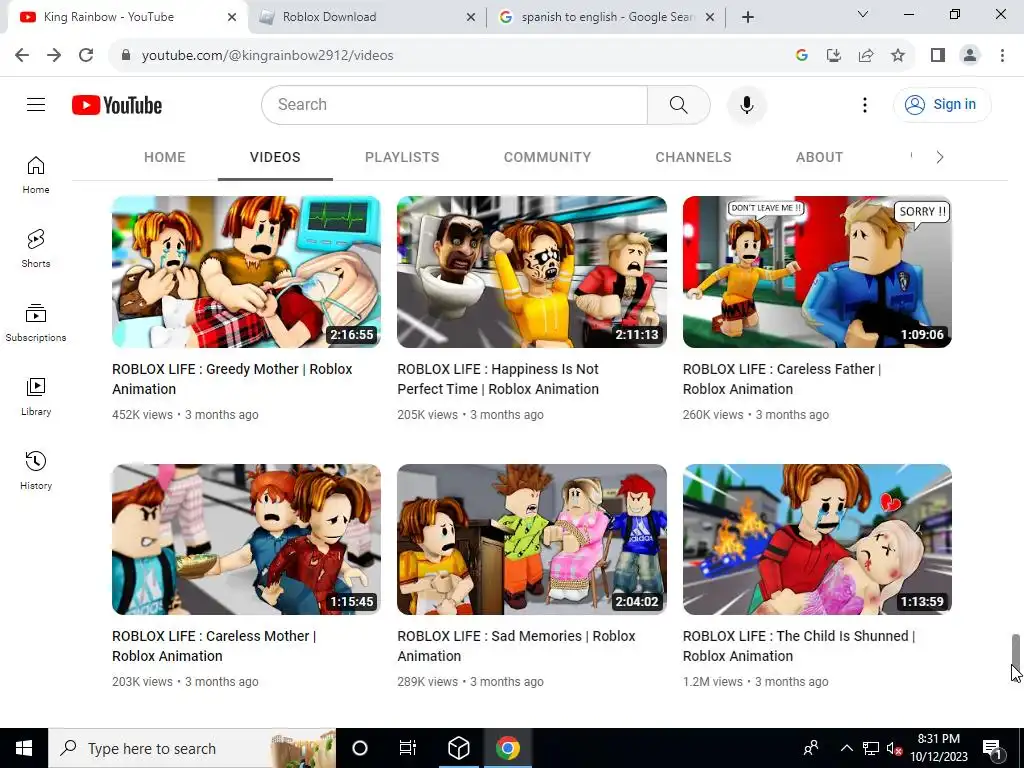
Task: Click Windows taskbar search box
Action: [192, 748]
